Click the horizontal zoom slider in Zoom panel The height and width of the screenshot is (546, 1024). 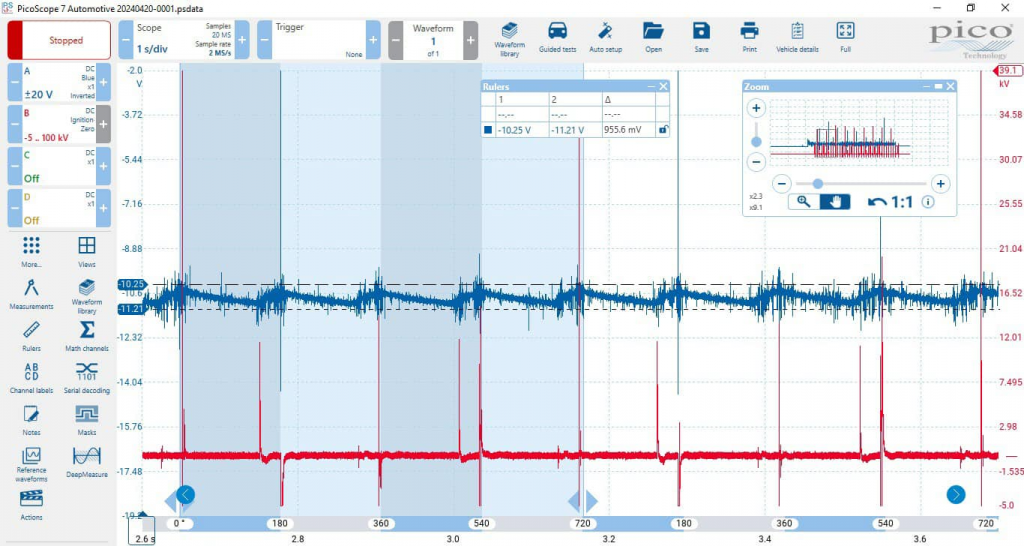pos(818,183)
